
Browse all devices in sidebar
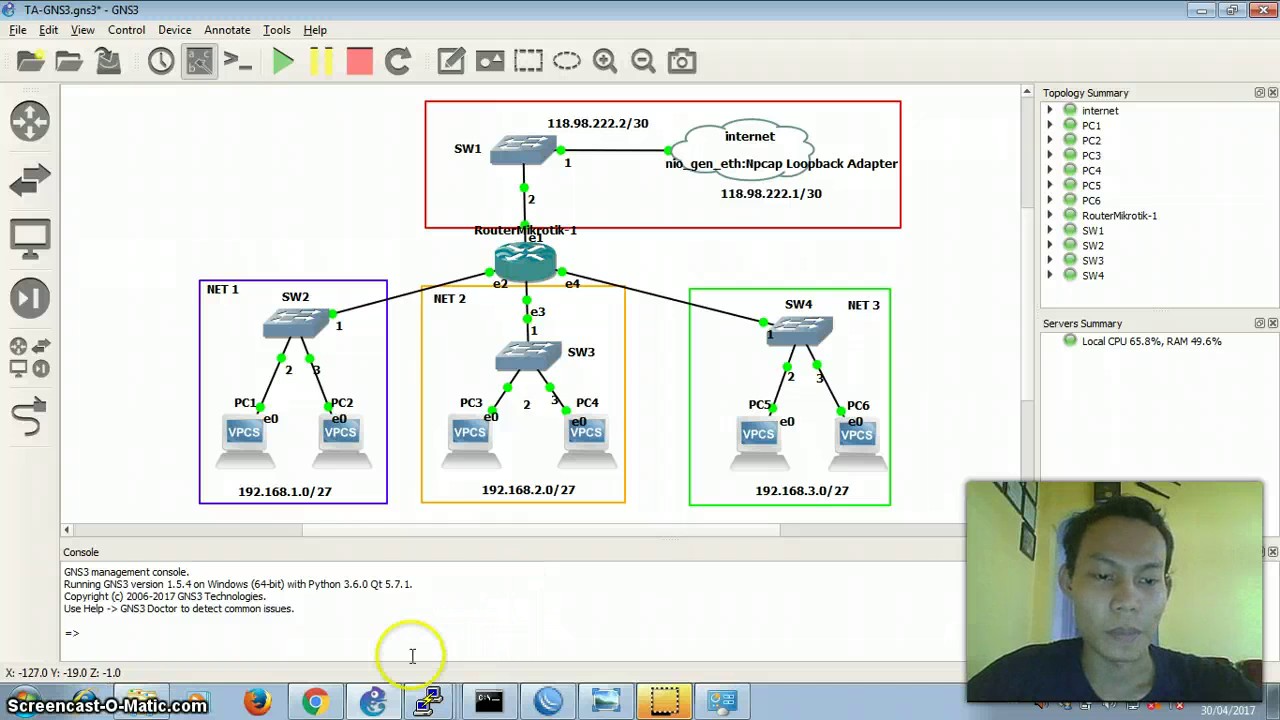(x=30, y=357)
